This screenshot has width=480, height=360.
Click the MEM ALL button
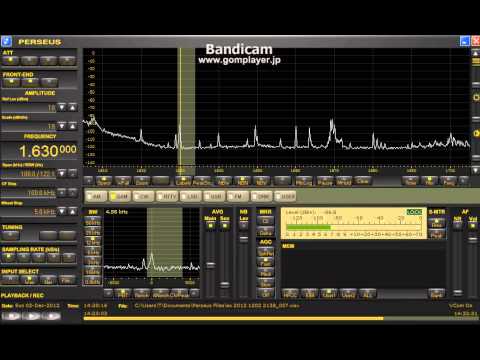pos(367,294)
